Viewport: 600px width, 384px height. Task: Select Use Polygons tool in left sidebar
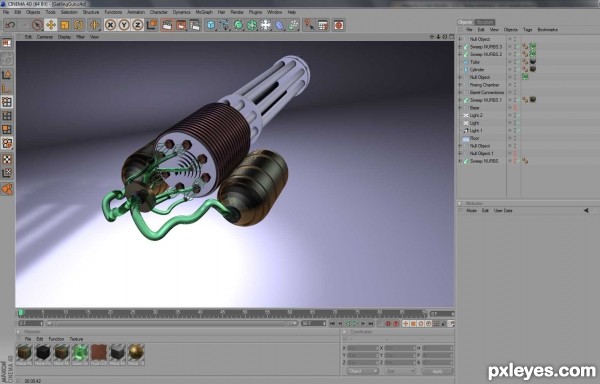coord(7,129)
